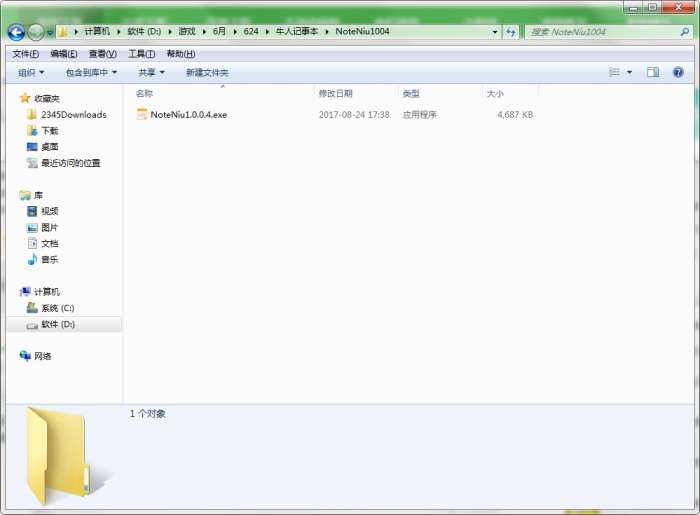This screenshot has width=700, height=515.
Task: Open the 帮助(H) menu
Action: (x=181, y=54)
